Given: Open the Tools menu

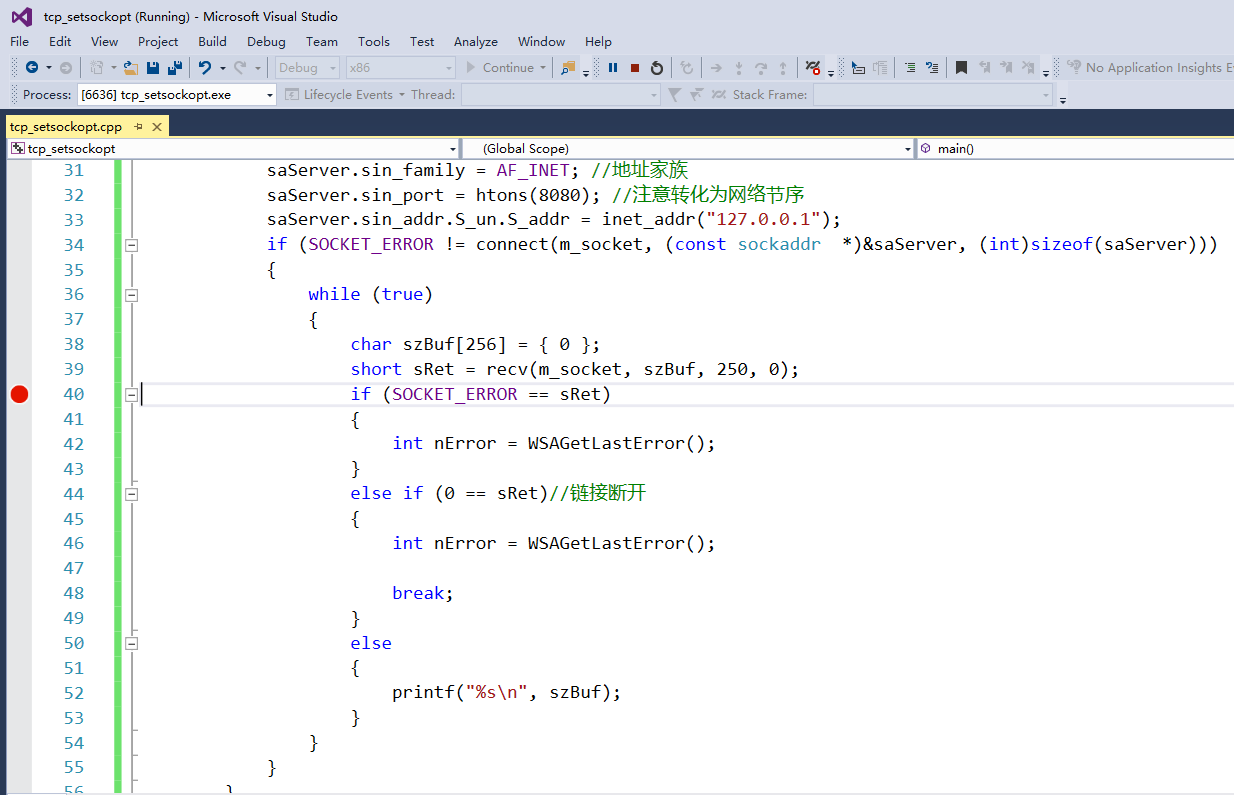Looking at the screenshot, I should tap(374, 41).
